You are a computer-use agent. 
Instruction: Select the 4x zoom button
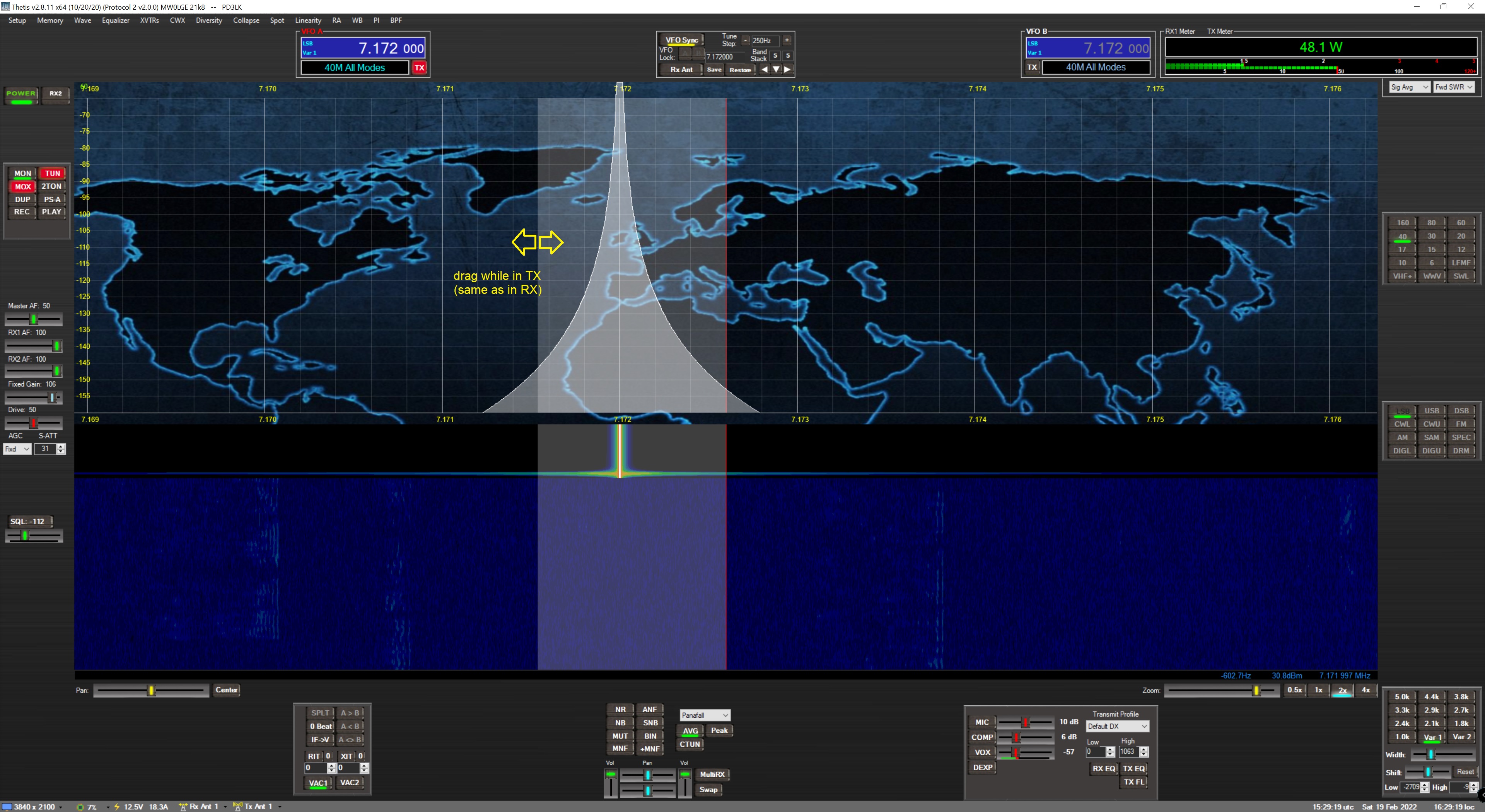click(1366, 690)
